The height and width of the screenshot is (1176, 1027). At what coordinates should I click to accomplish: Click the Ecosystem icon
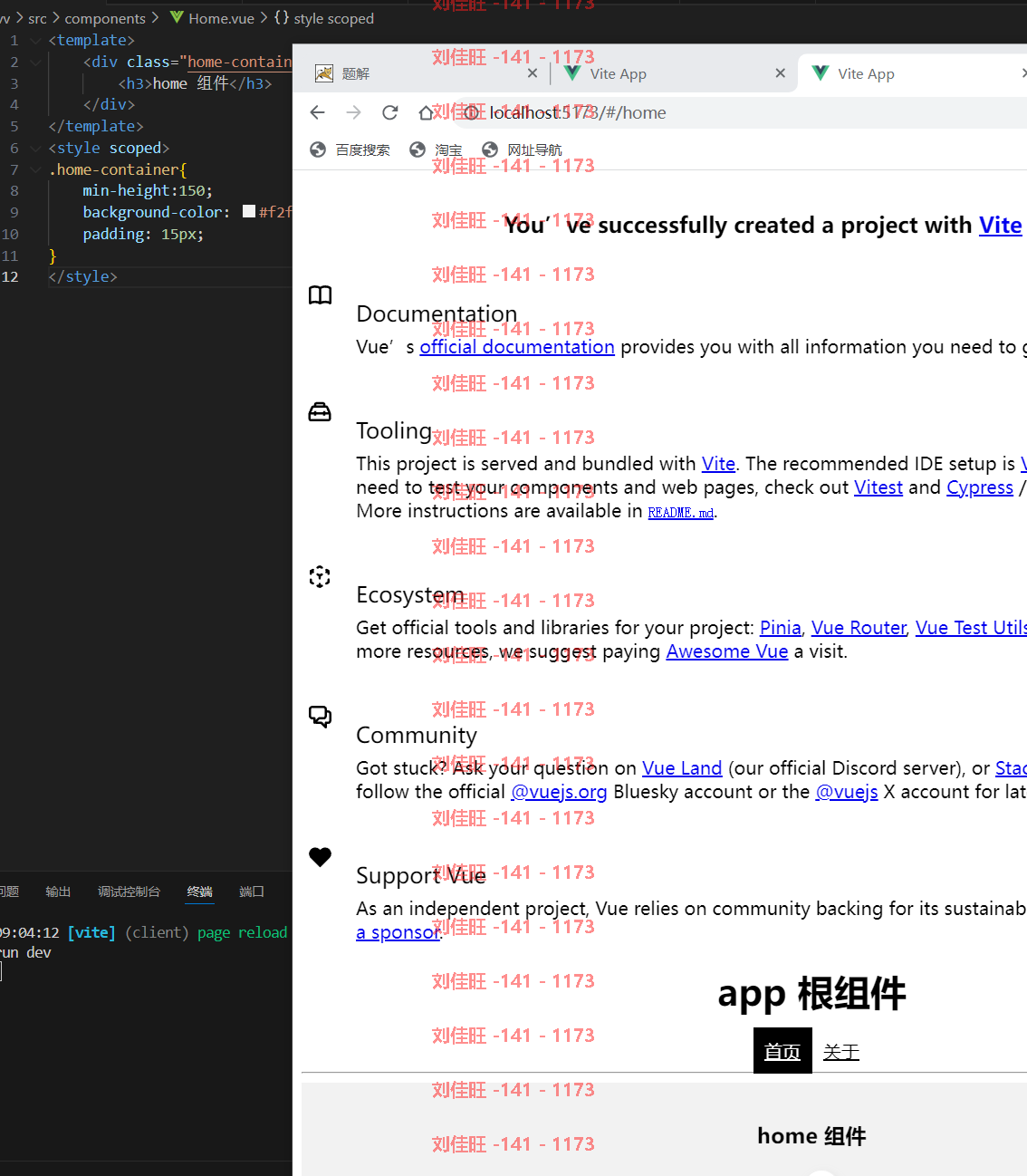pos(320,576)
